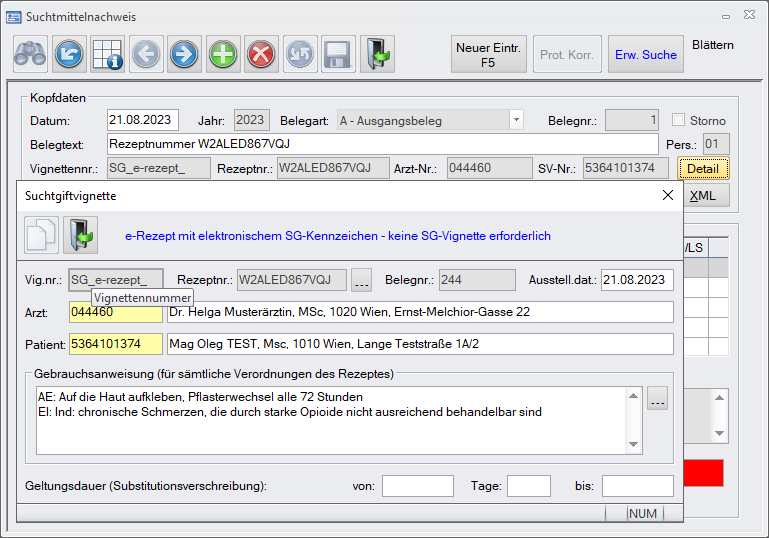Delete entry with red X icon
Screen dimensions: 769x538
pos(261,54)
